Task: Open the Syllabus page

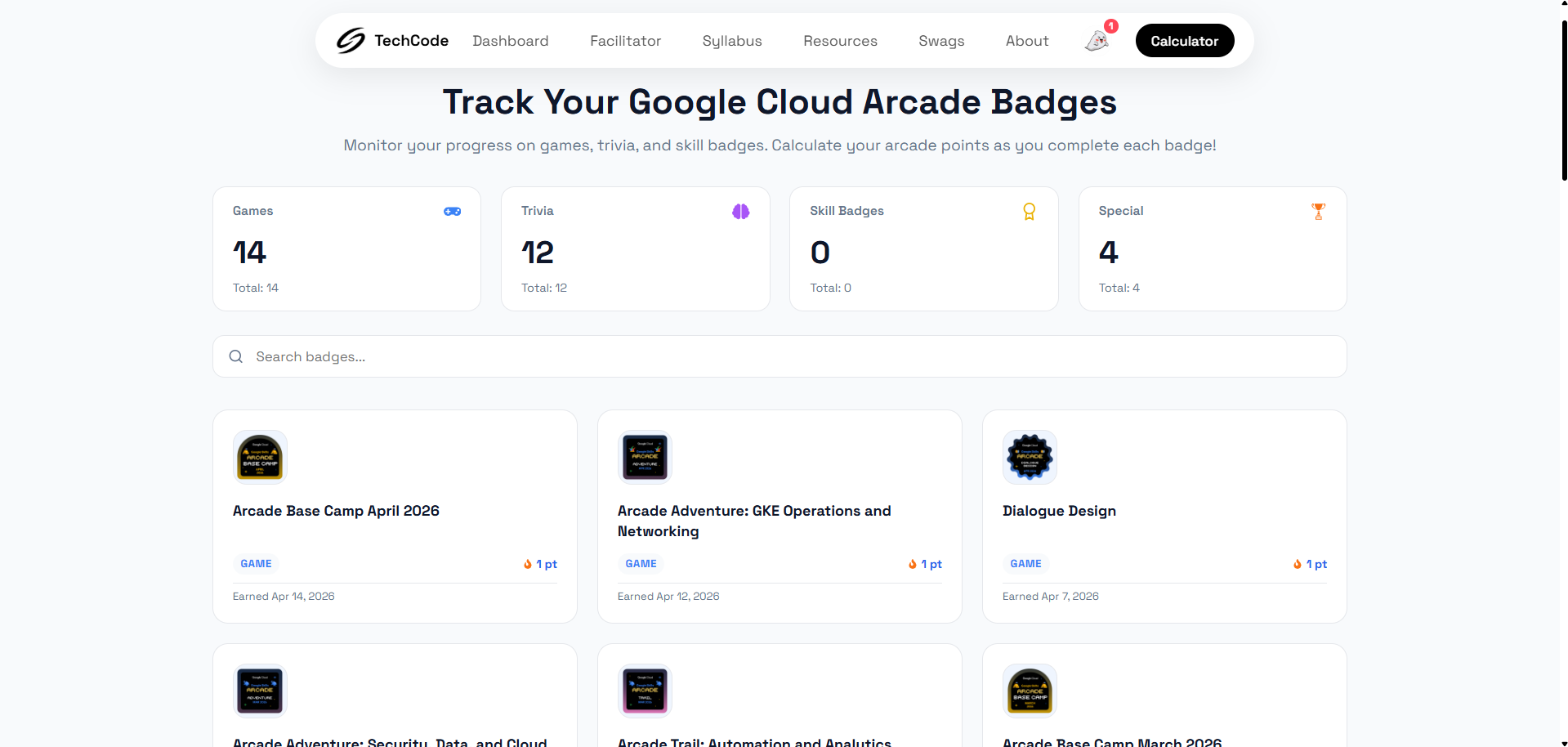Action: (x=731, y=40)
